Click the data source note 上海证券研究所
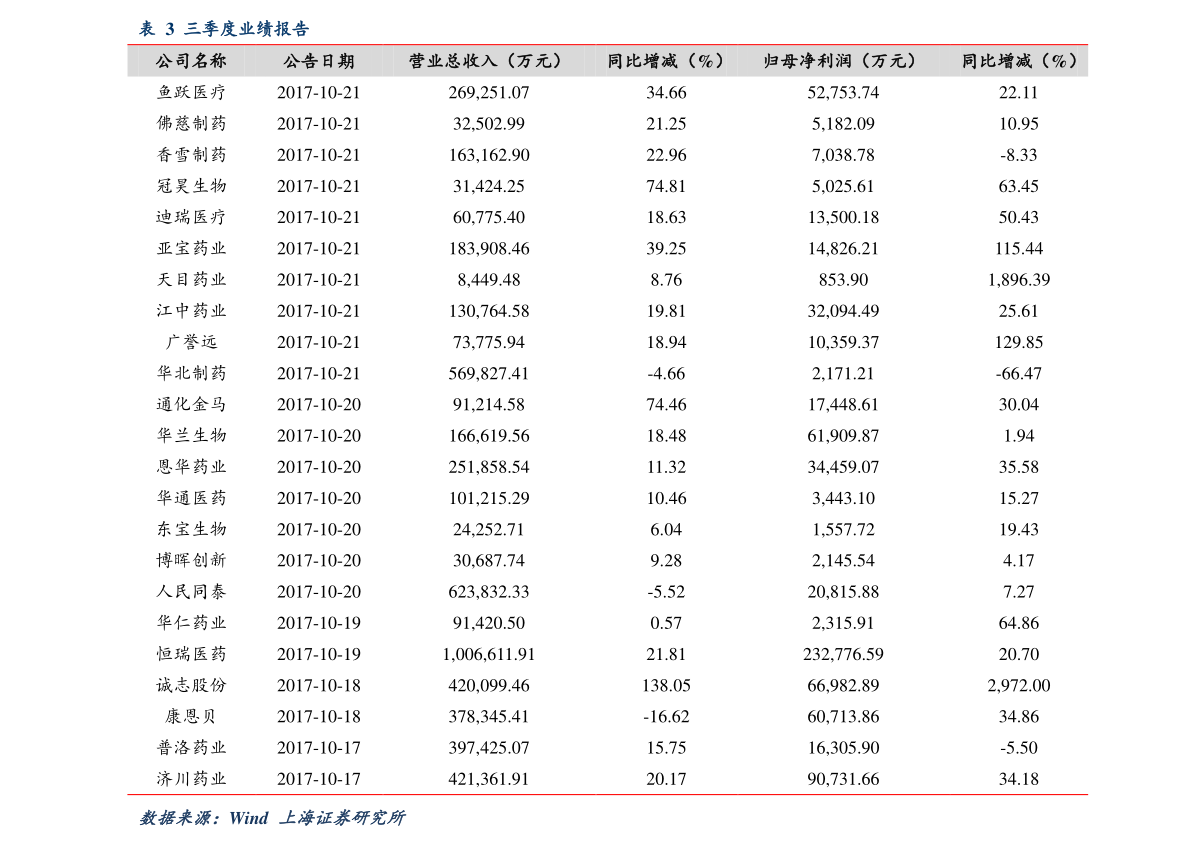Image resolution: width=1191 pixels, height=849 pixels. click(x=342, y=818)
